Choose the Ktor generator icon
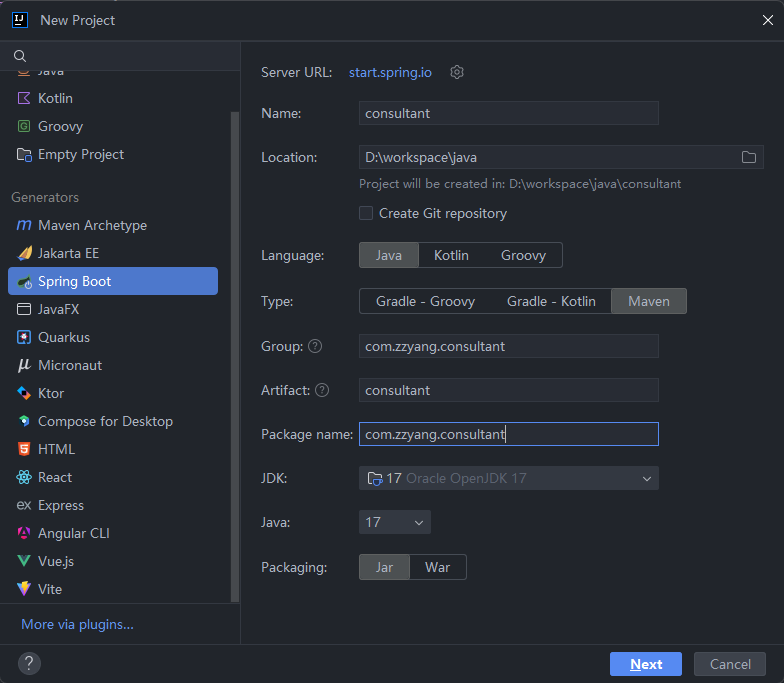Screen dimensions: 784x683 click(24, 393)
